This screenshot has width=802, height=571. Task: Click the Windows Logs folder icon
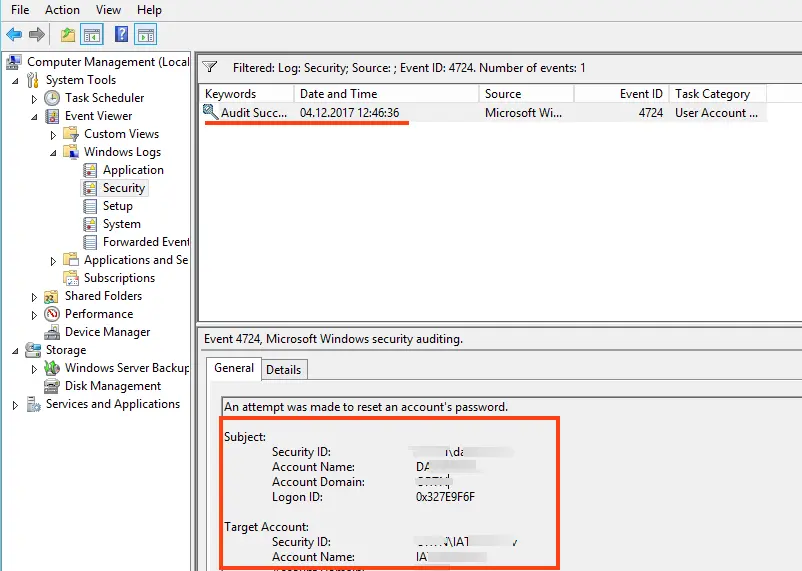(71, 152)
